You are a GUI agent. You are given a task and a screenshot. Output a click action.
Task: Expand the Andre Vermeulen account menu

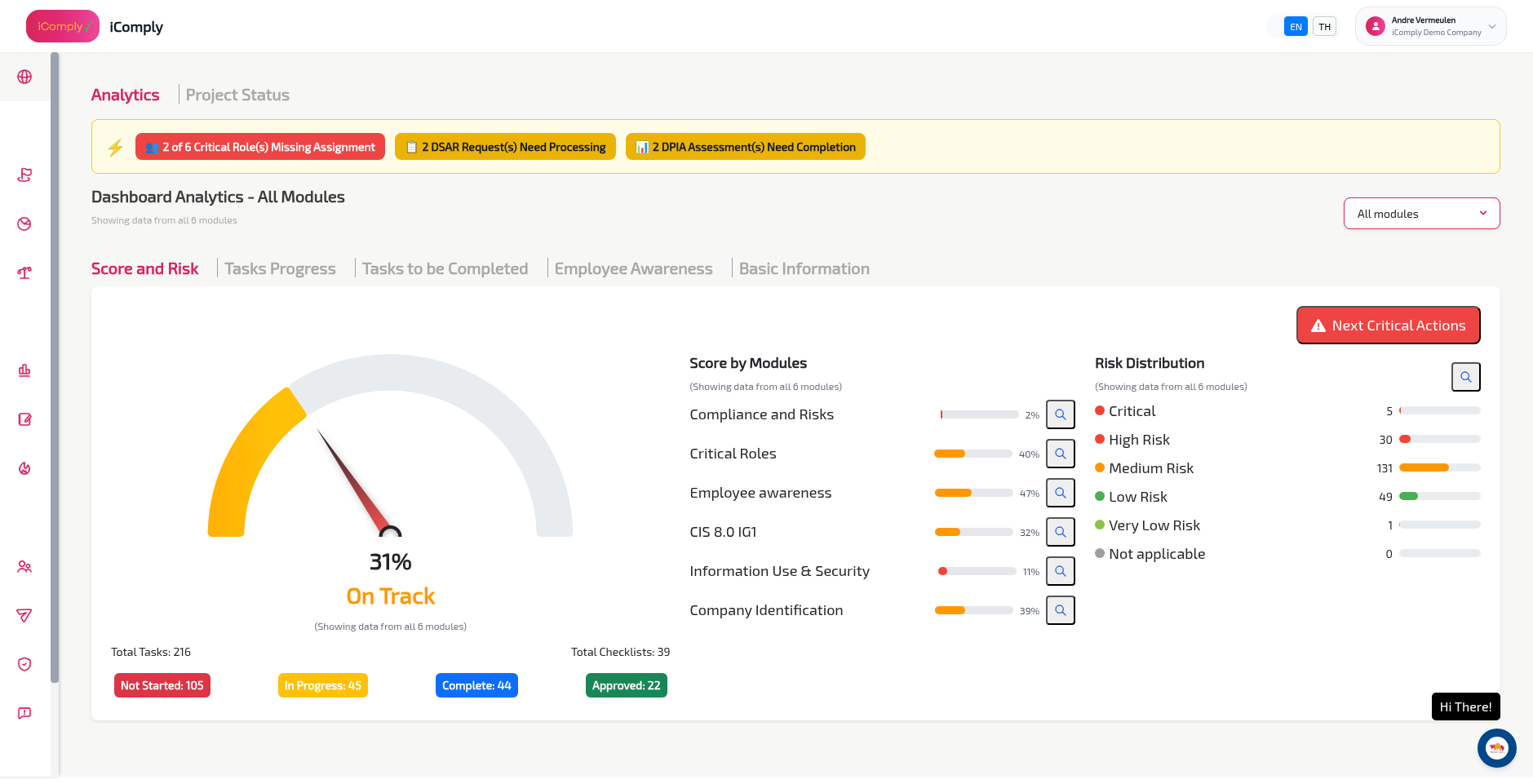1429,25
